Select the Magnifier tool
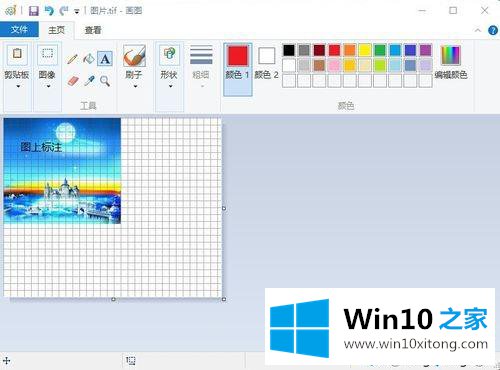 tap(105, 81)
